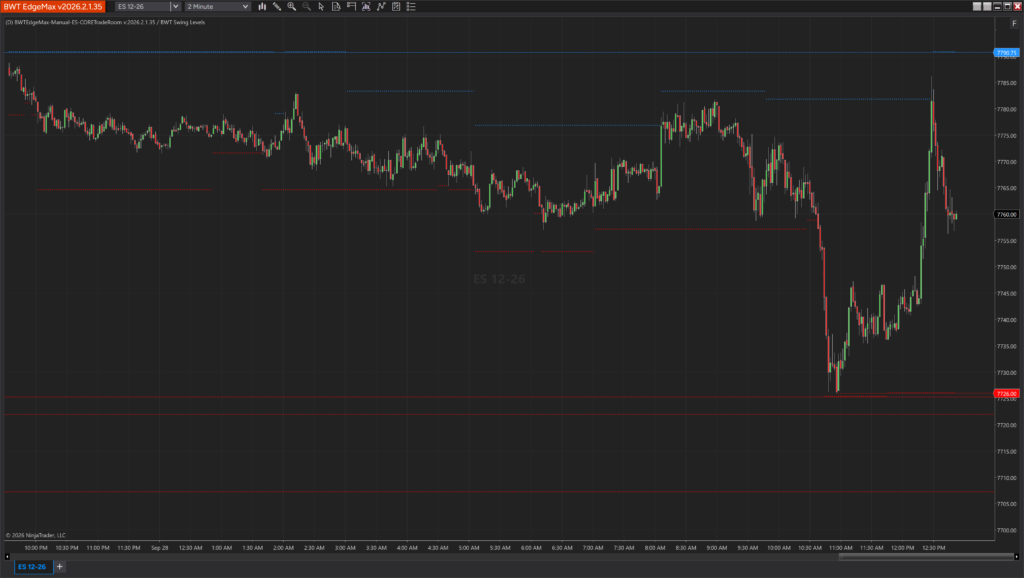Click the Sep 28 date axis label
Image resolution: width=1024 pixels, height=578 pixels.
point(159,548)
